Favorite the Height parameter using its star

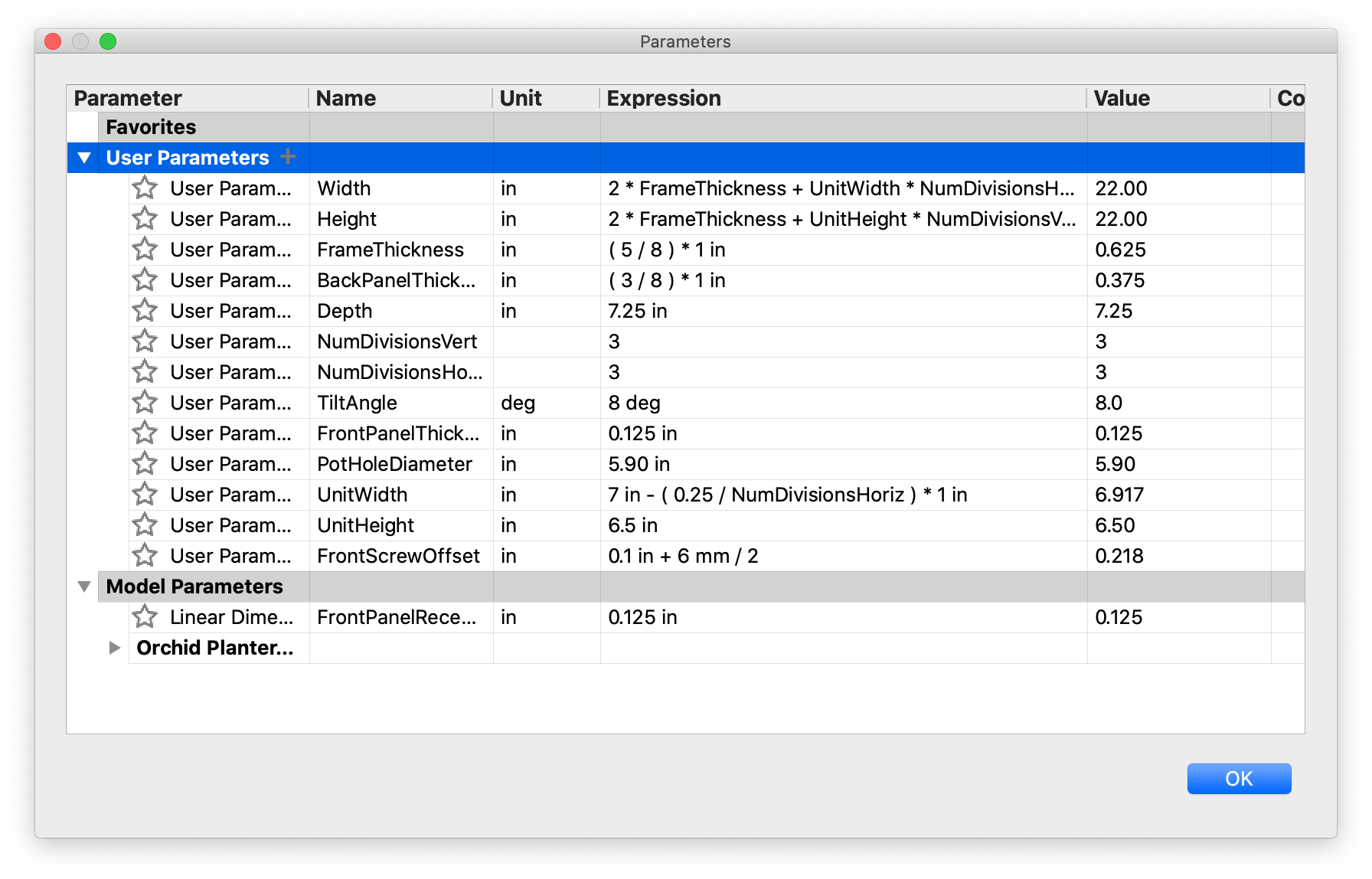(x=145, y=218)
